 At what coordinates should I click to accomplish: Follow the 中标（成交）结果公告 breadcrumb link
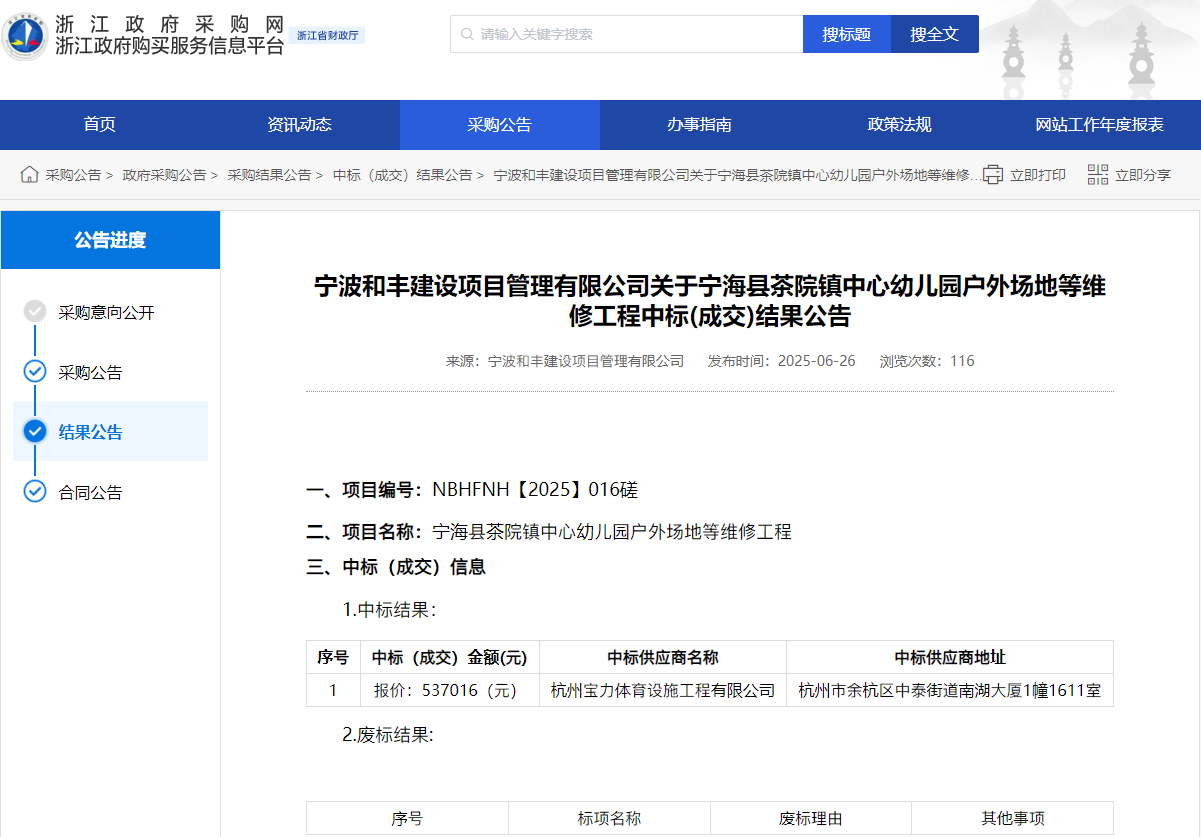point(402,175)
